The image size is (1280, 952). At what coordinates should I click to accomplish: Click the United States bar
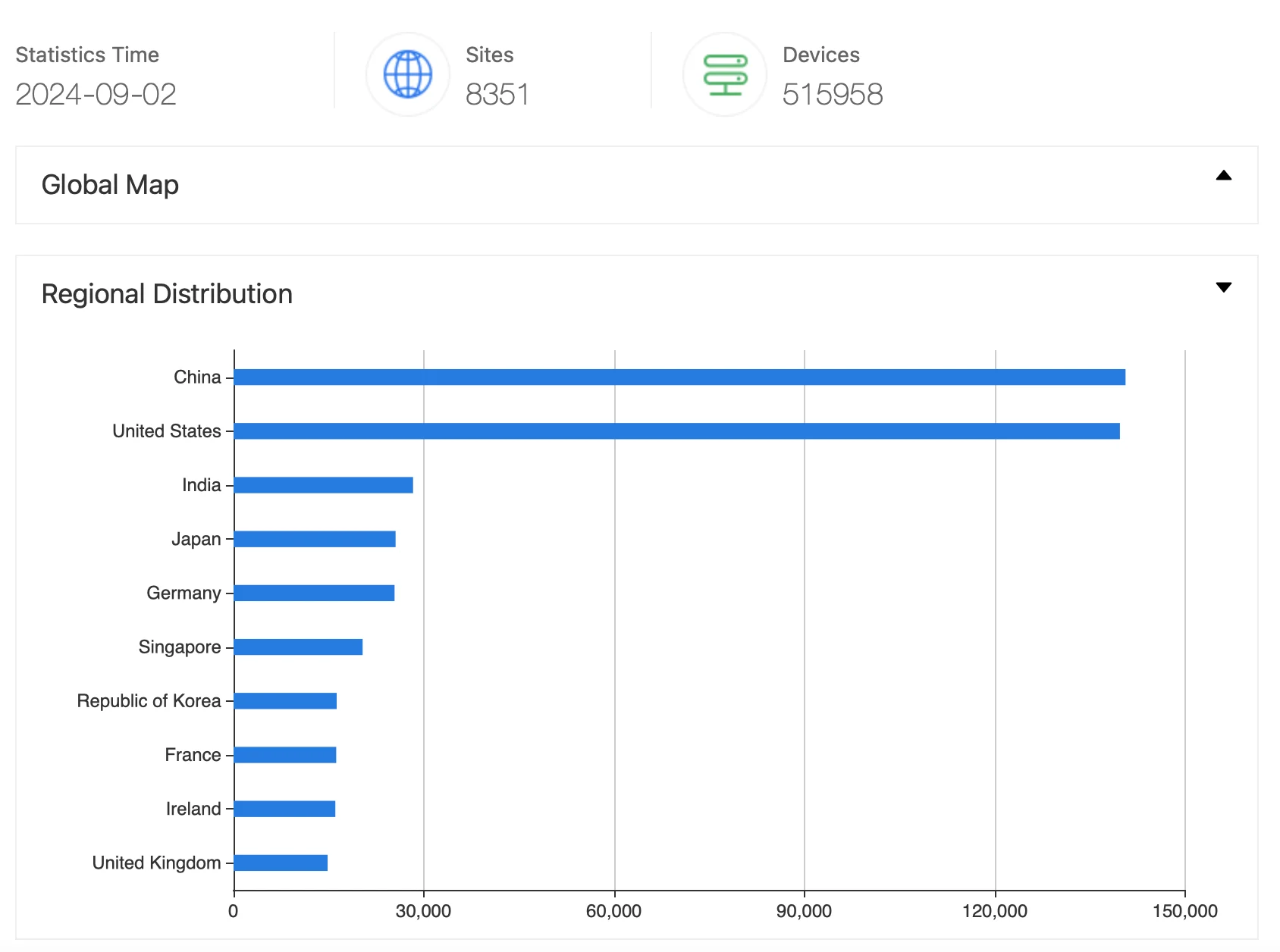pos(677,431)
